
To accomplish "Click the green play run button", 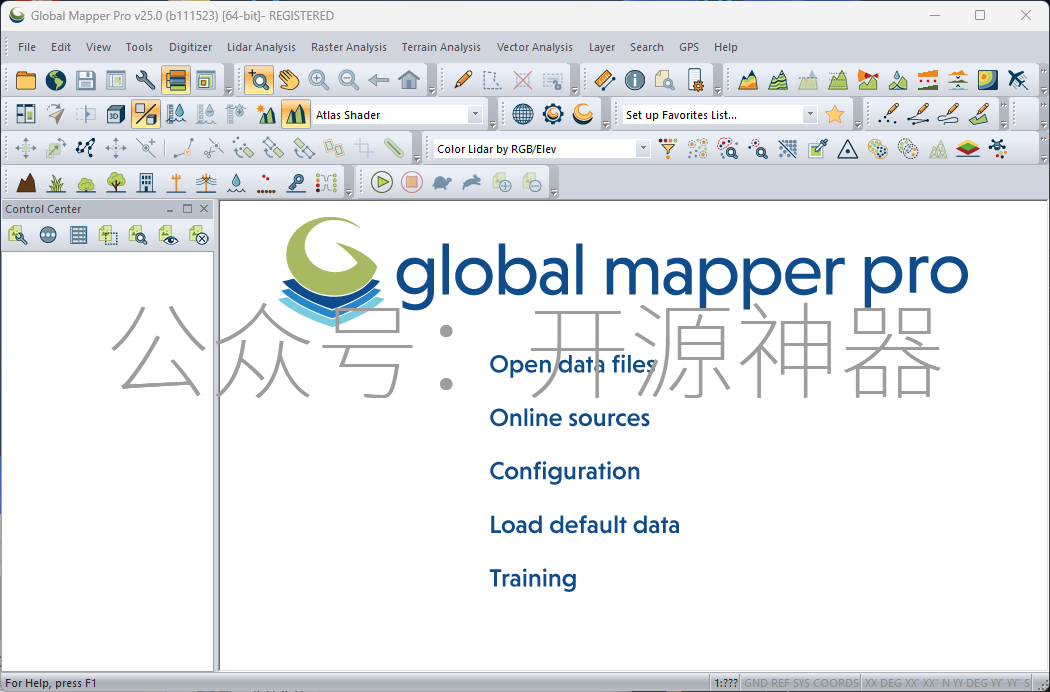I will click(382, 182).
